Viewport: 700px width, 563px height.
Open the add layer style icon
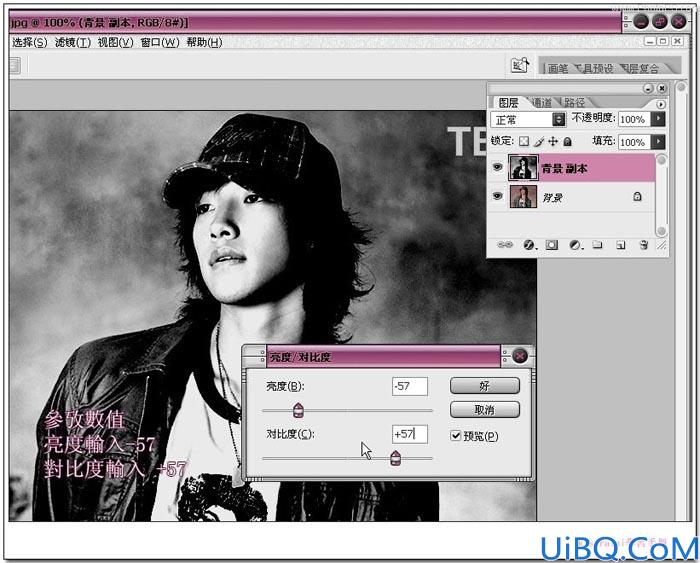[x=529, y=245]
